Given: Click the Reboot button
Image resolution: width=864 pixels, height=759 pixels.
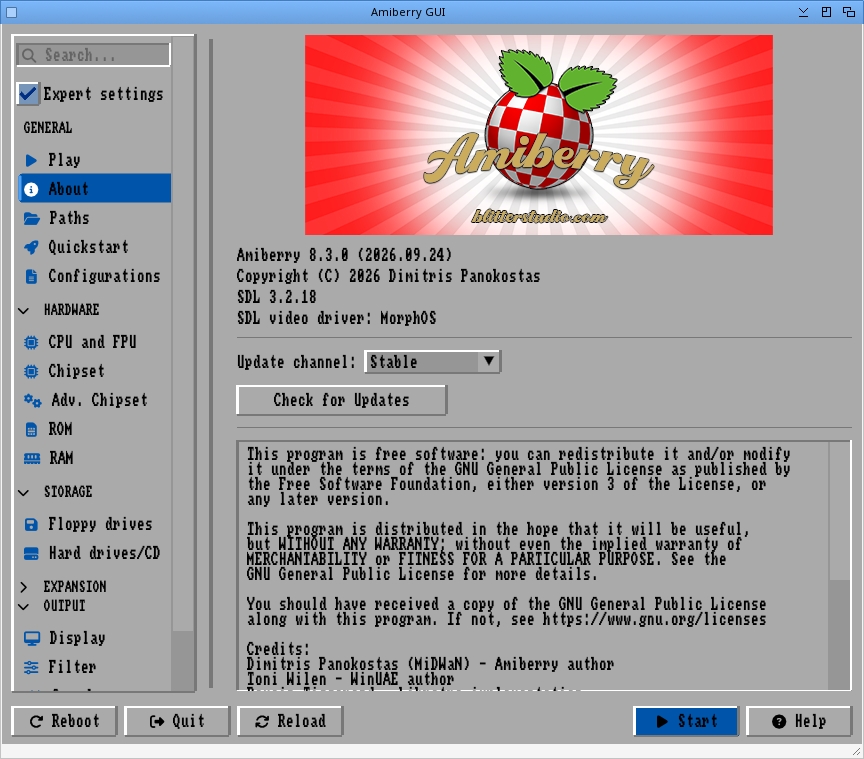Looking at the screenshot, I should [64, 721].
